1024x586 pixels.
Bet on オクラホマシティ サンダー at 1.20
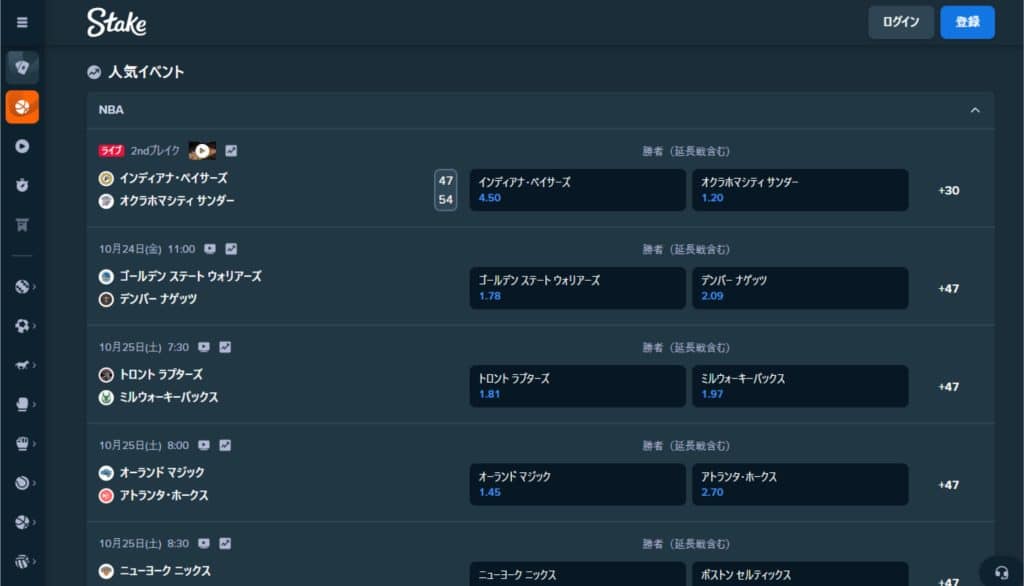click(799, 190)
